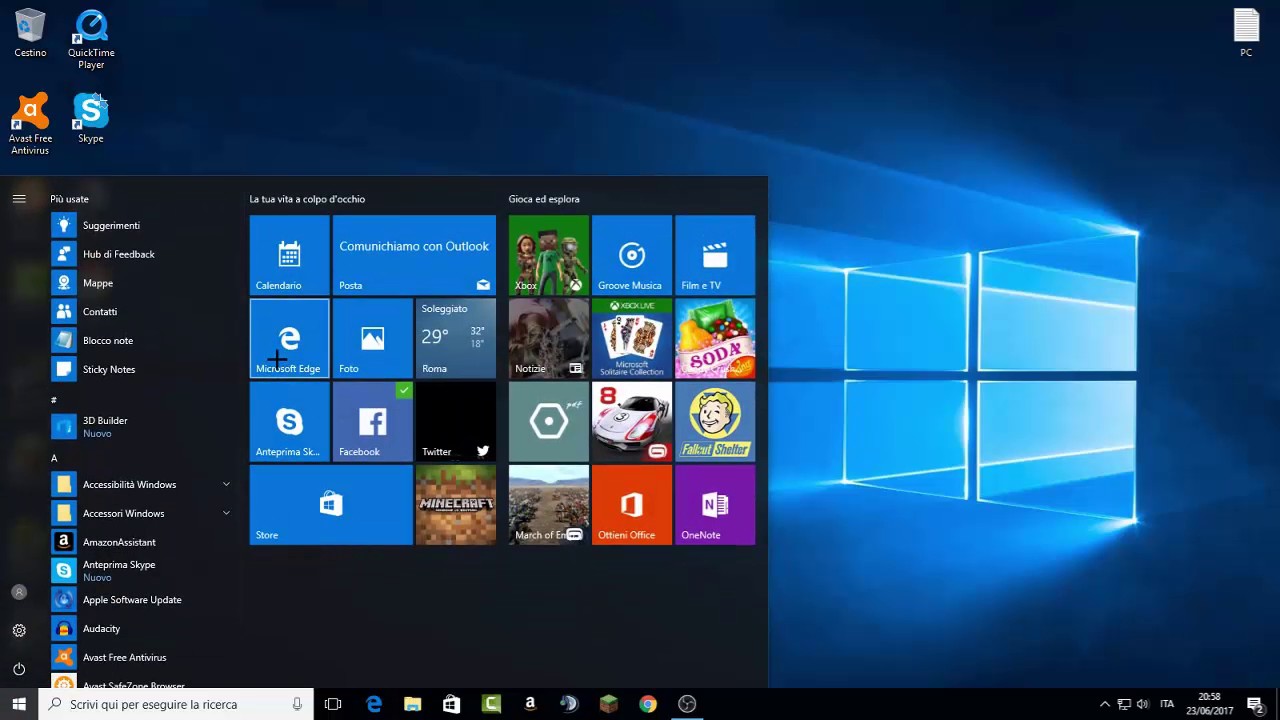Click the # section header
The height and width of the screenshot is (720, 1280).
point(54,400)
